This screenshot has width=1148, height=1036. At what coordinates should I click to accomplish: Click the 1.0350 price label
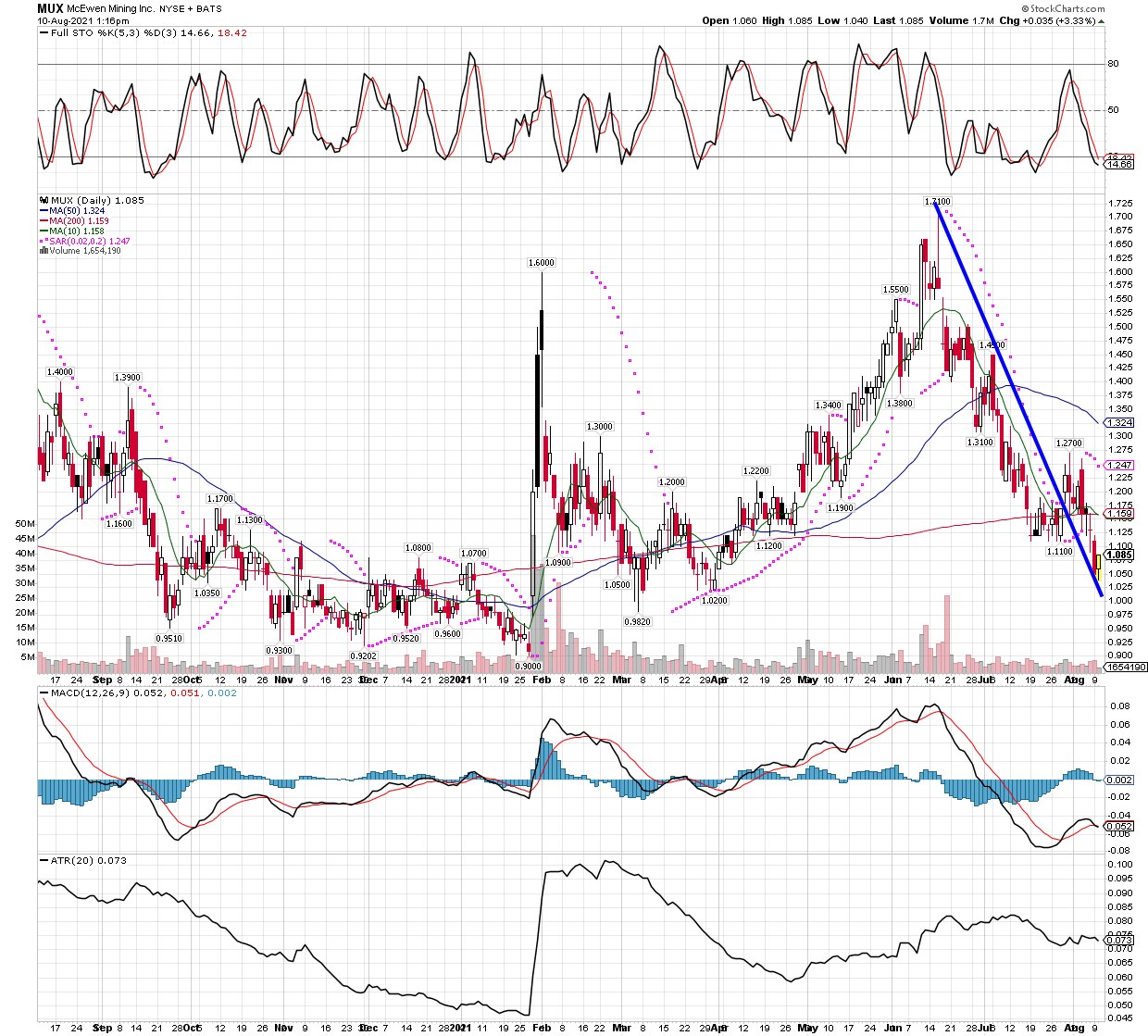point(206,592)
